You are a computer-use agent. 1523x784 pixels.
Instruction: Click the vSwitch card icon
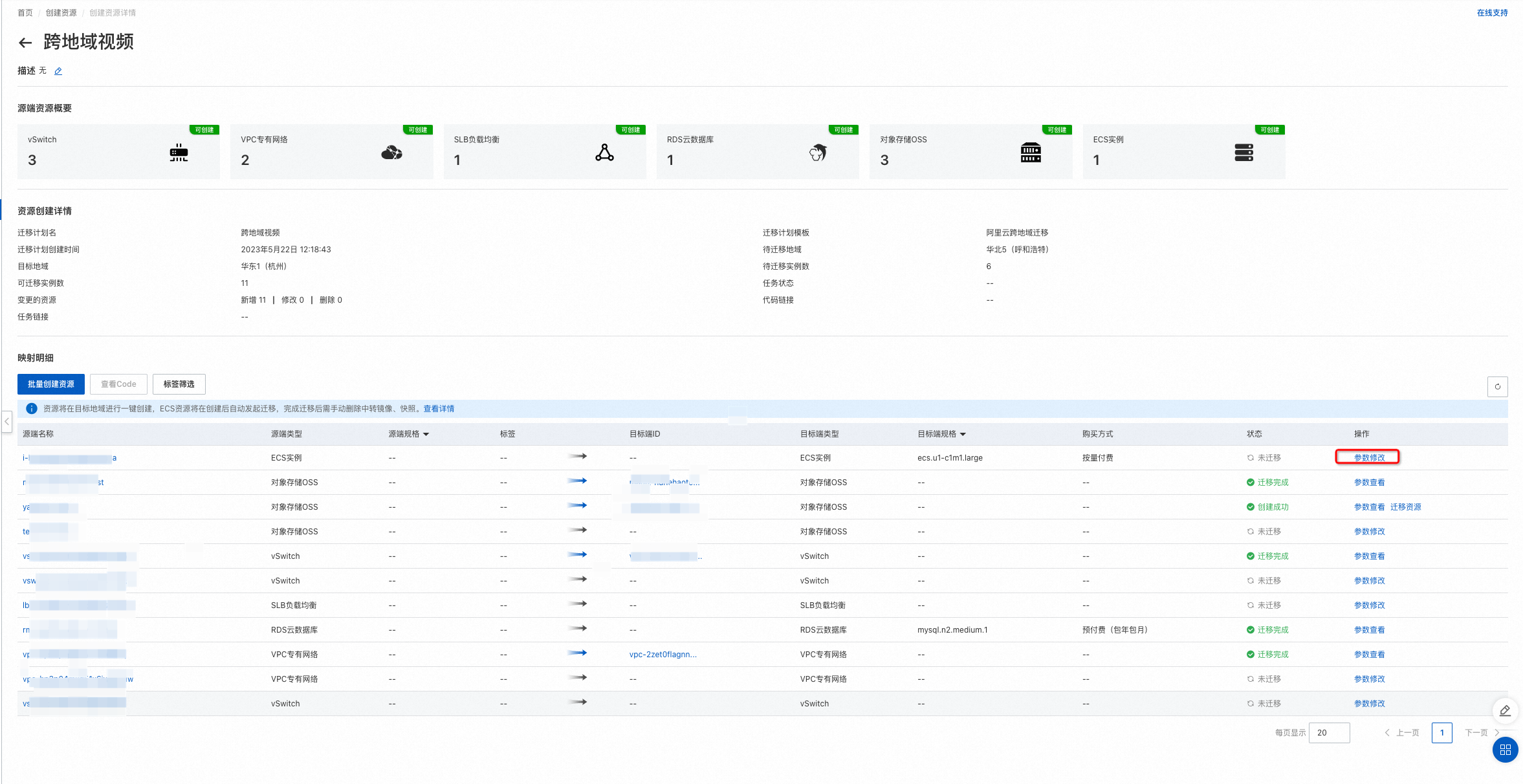[x=179, y=153]
